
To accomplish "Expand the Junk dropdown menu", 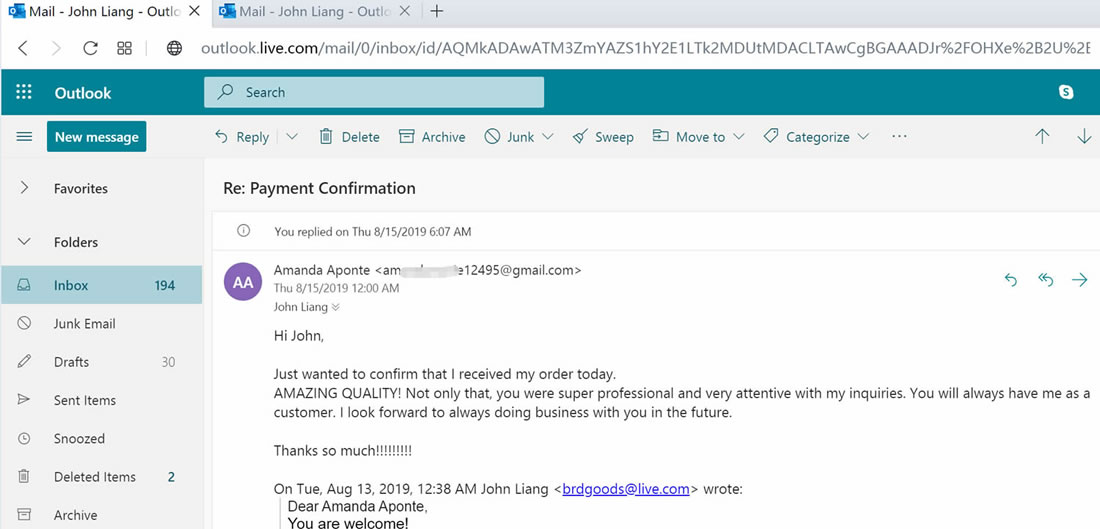I will [x=548, y=137].
